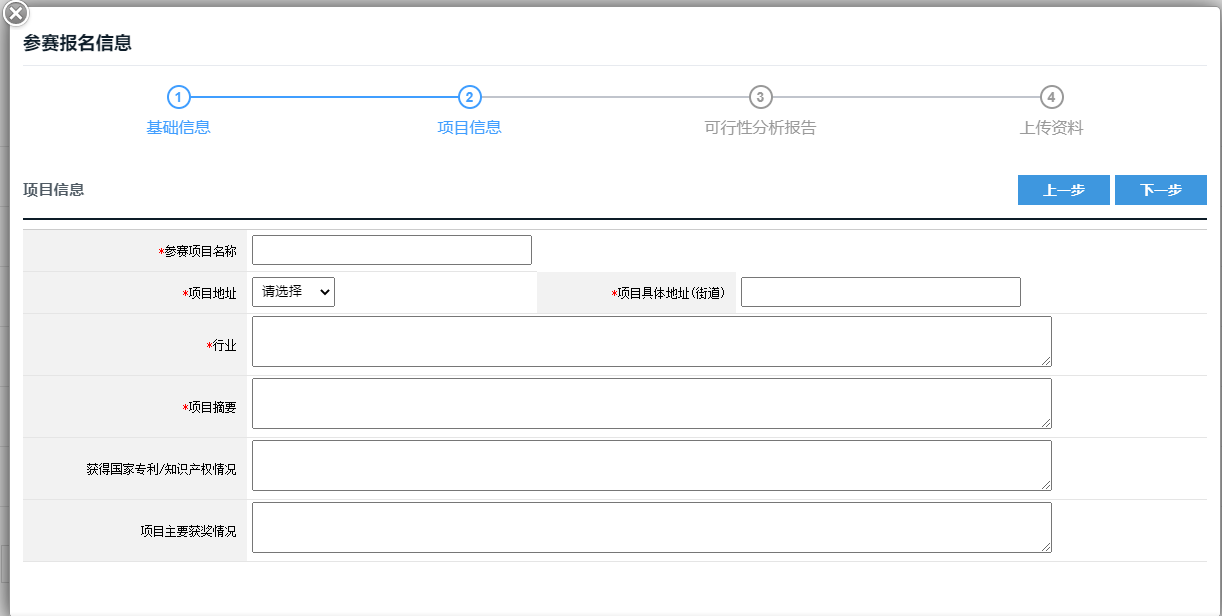1222x616 pixels.
Task: Grab the 获得国家专利 text area resize handle
Action: click(1045, 484)
